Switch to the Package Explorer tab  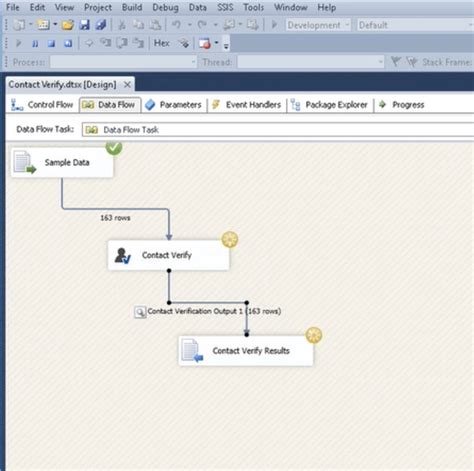tap(330, 105)
